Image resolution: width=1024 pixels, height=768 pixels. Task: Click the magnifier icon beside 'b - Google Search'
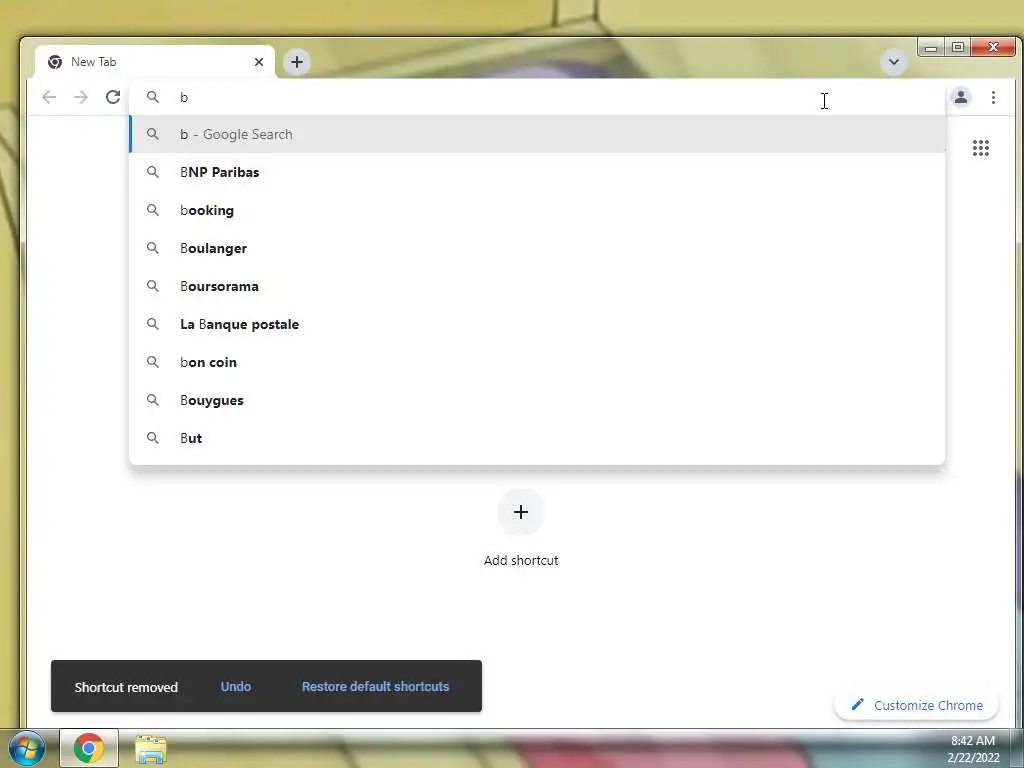[152, 134]
